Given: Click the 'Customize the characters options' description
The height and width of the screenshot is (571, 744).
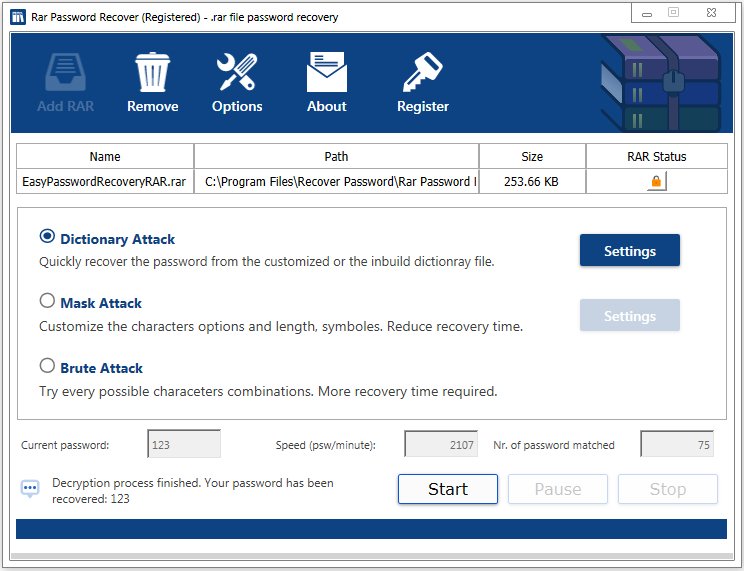Looking at the screenshot, I should (x=281, y=327).
